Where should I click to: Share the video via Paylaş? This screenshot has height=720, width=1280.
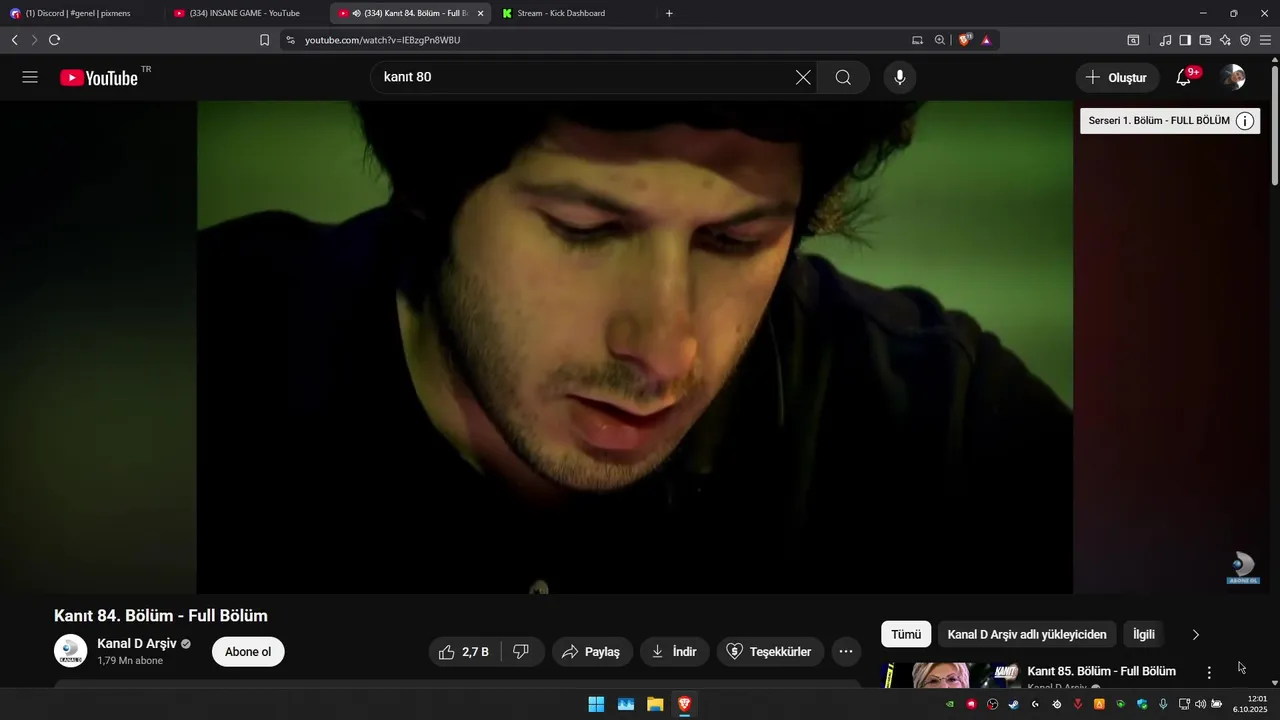pyautogui.click(x=592, y=652)
